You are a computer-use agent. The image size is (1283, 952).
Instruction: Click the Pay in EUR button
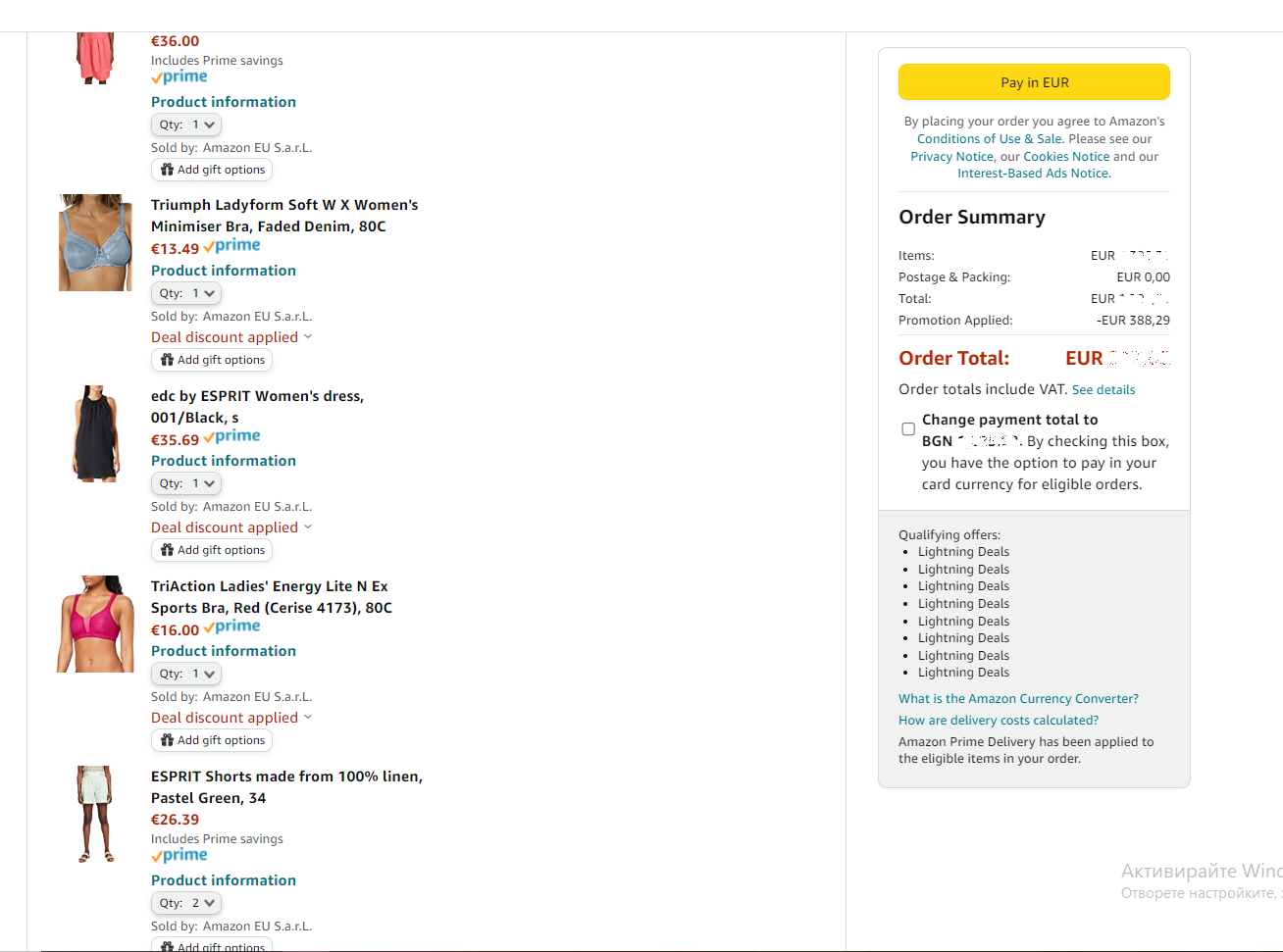(1034, 82)
